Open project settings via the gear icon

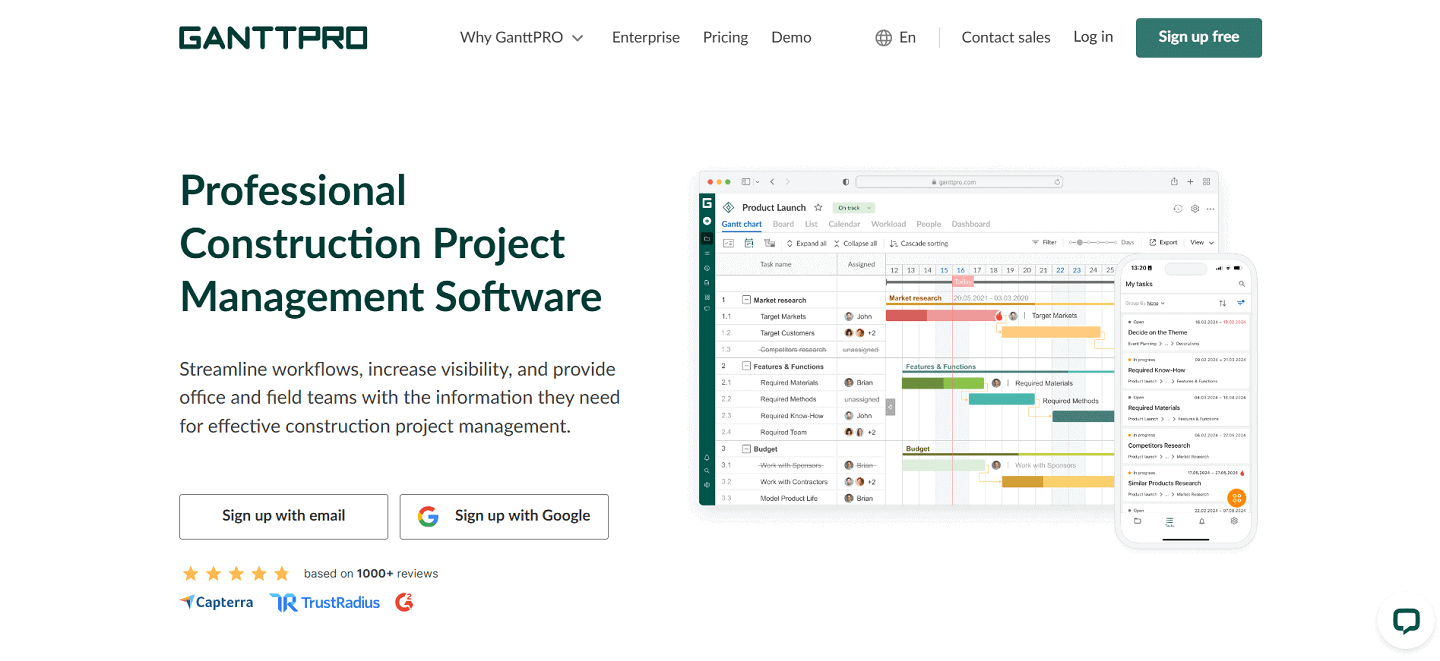point(1195,209)
